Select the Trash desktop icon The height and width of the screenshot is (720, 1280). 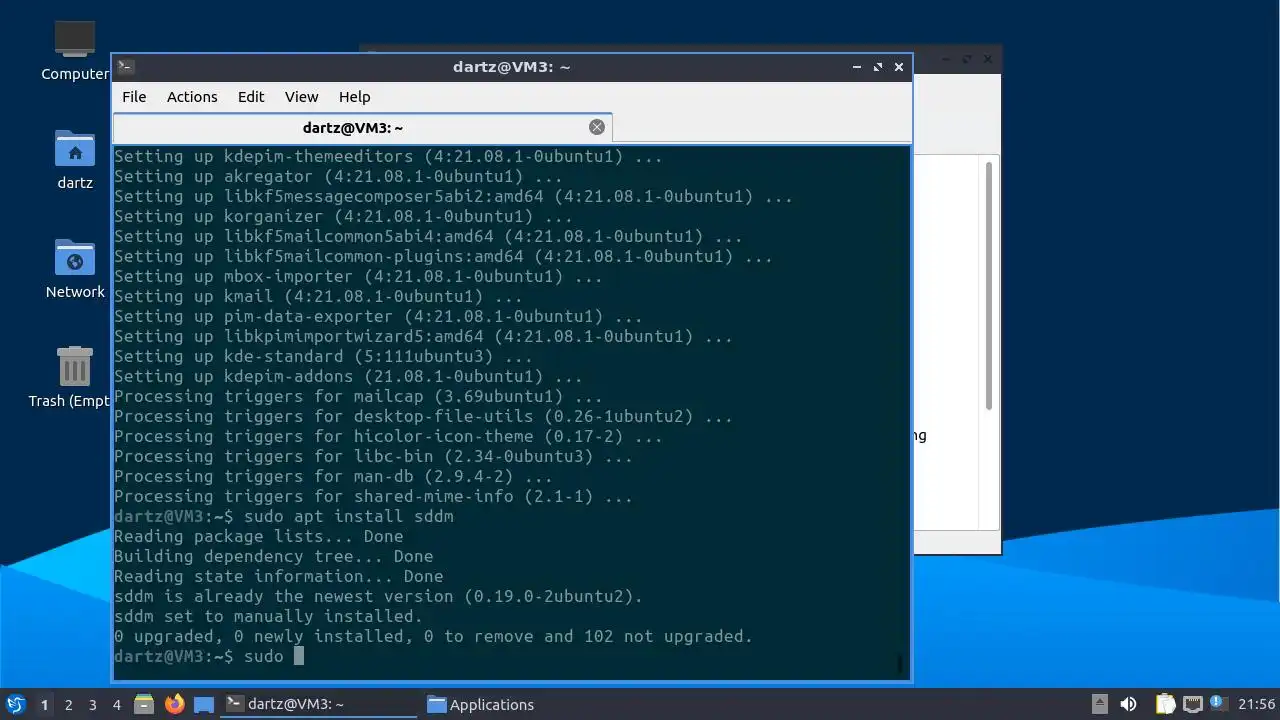[70, 377]
